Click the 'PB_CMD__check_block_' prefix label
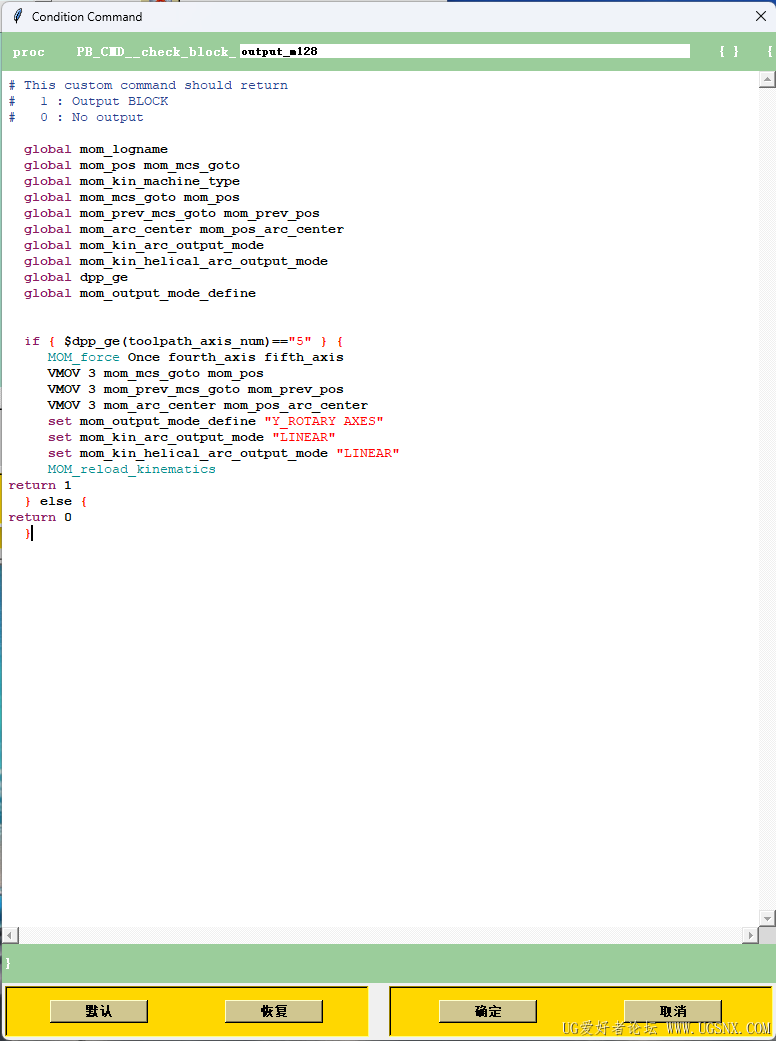This screenshot has height=1041, width=776. pyautogui.click(x=156, y=52)
